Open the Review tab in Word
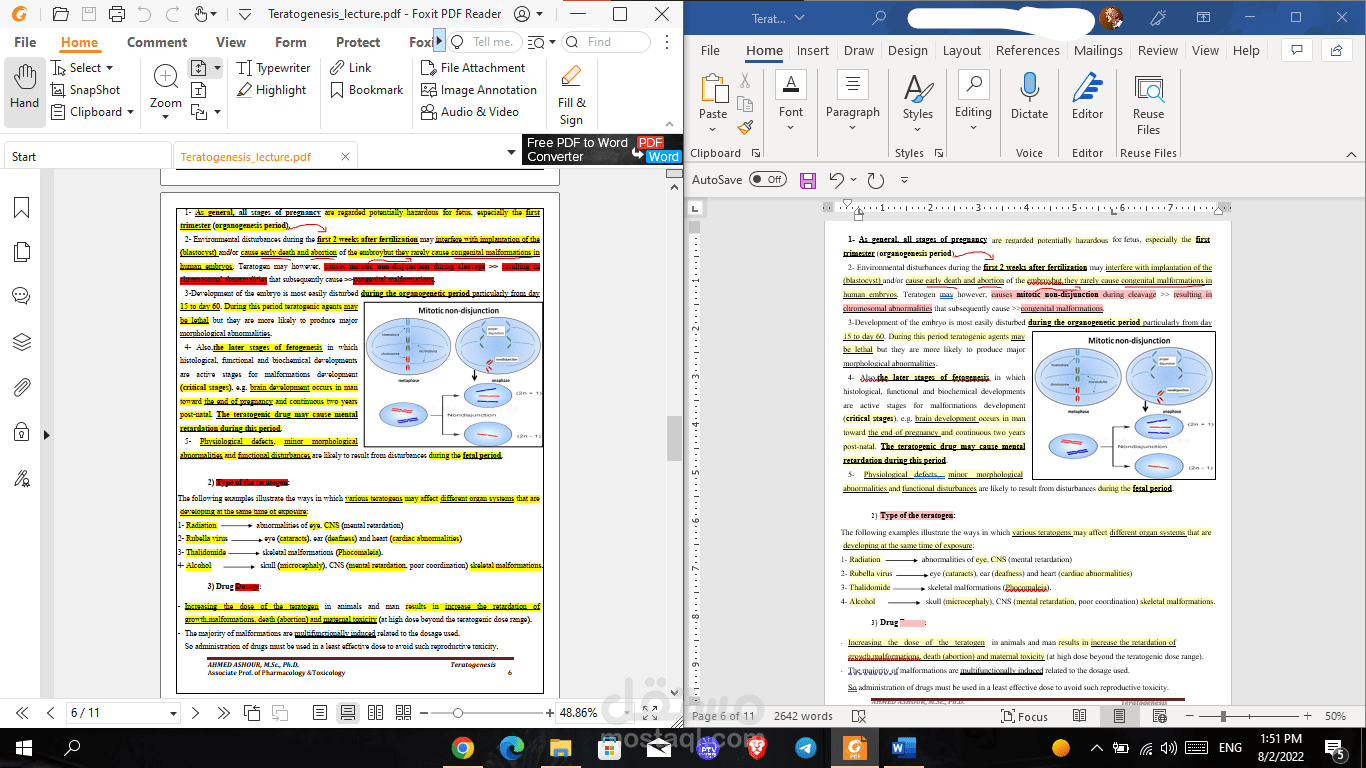 (x=1157, y=50)
